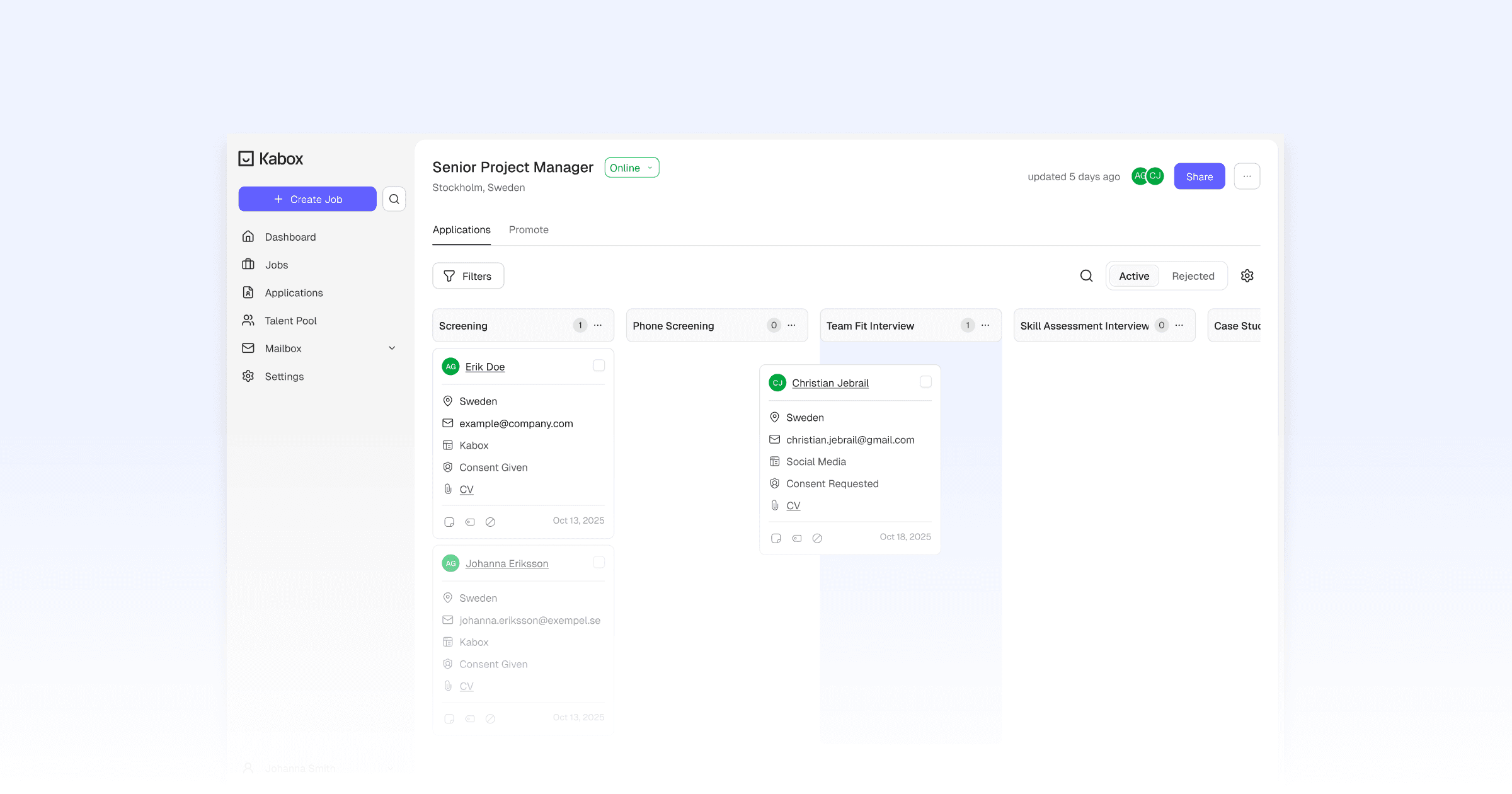This screenshot has height=794, width=1512.
Task: Click the Create Job button
Action: [307, 199]
